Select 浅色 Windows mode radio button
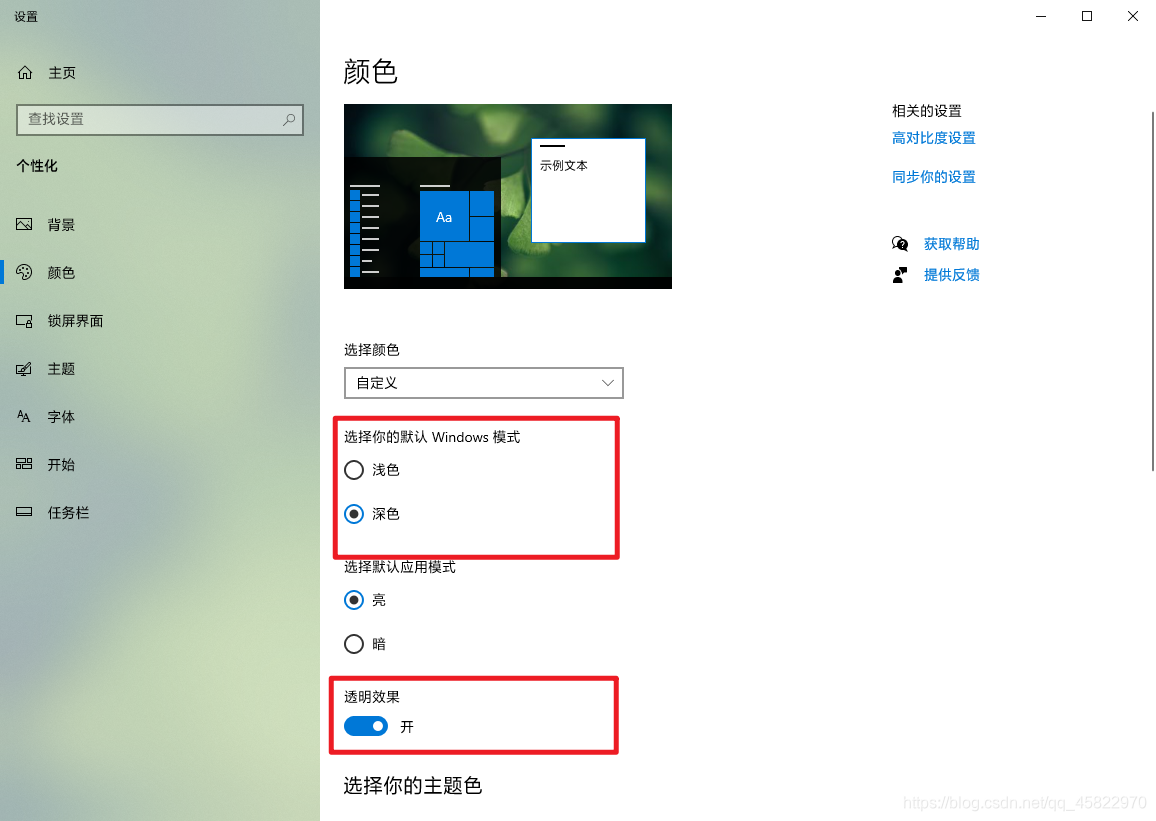Screen dimensions: 1156x821 [x=354, y=469]
